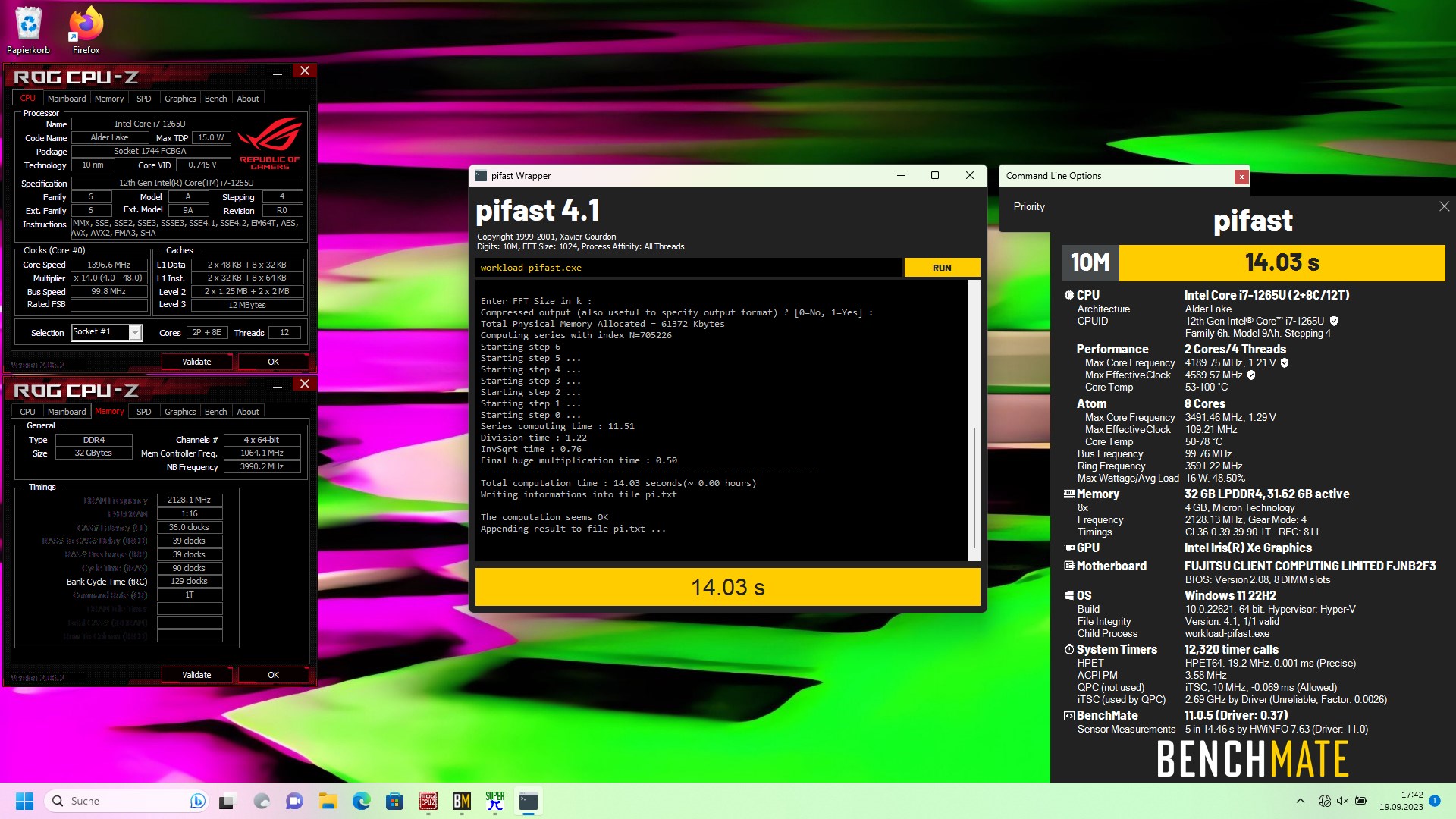
Task: Switch to Super Pi taskbar icon
Action: point(495,801)
